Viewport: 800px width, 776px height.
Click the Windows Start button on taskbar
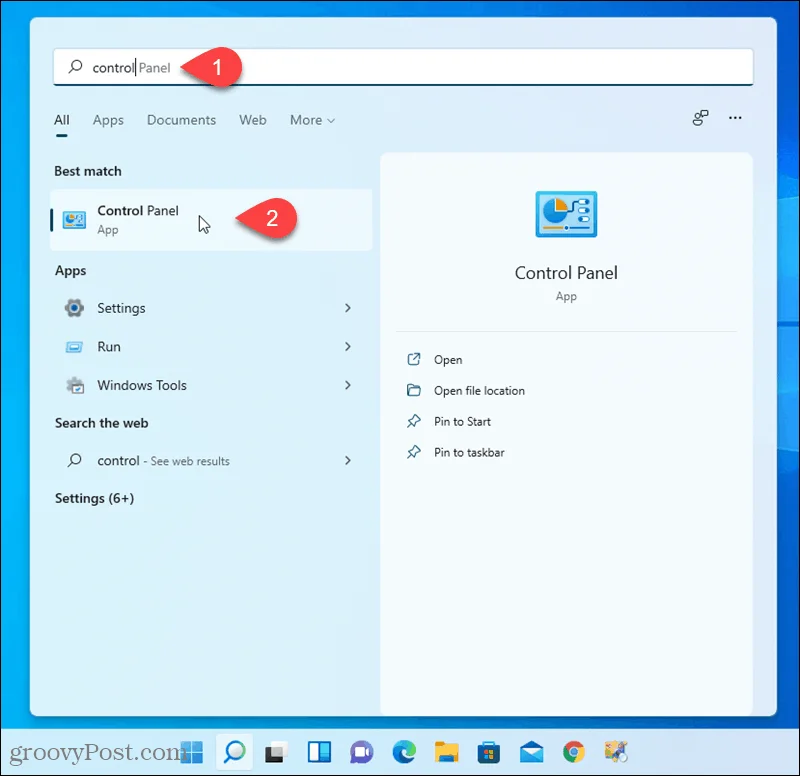click(x=191, y=753)
